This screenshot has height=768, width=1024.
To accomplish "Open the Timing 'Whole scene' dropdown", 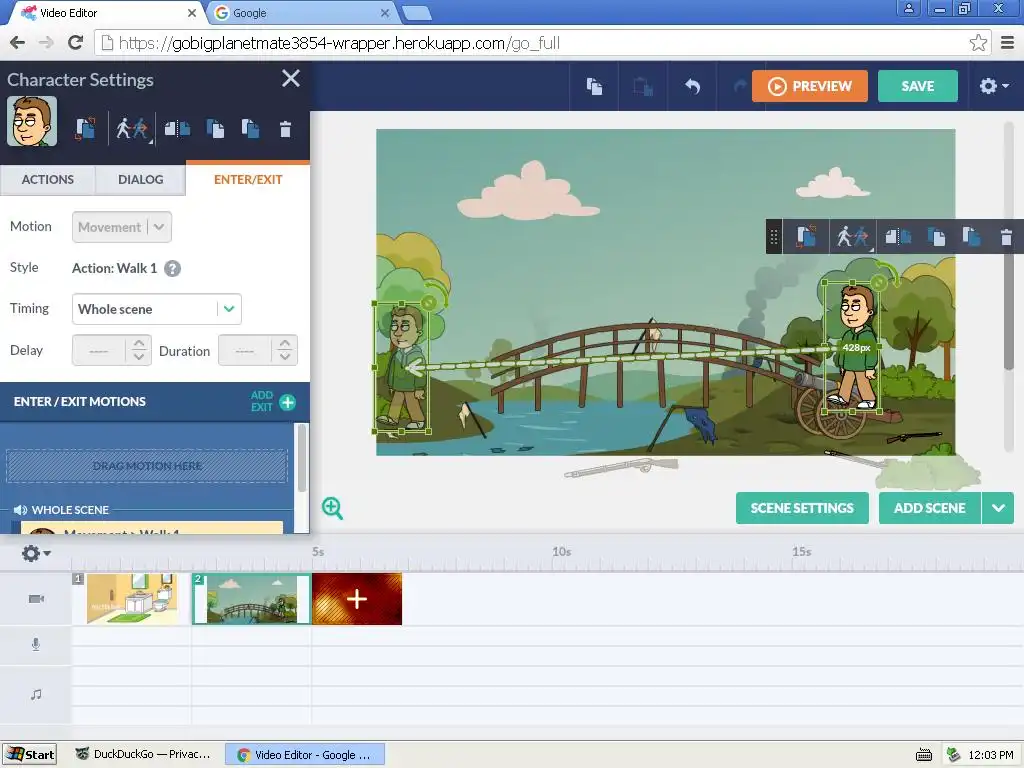I will click(157, 309).
